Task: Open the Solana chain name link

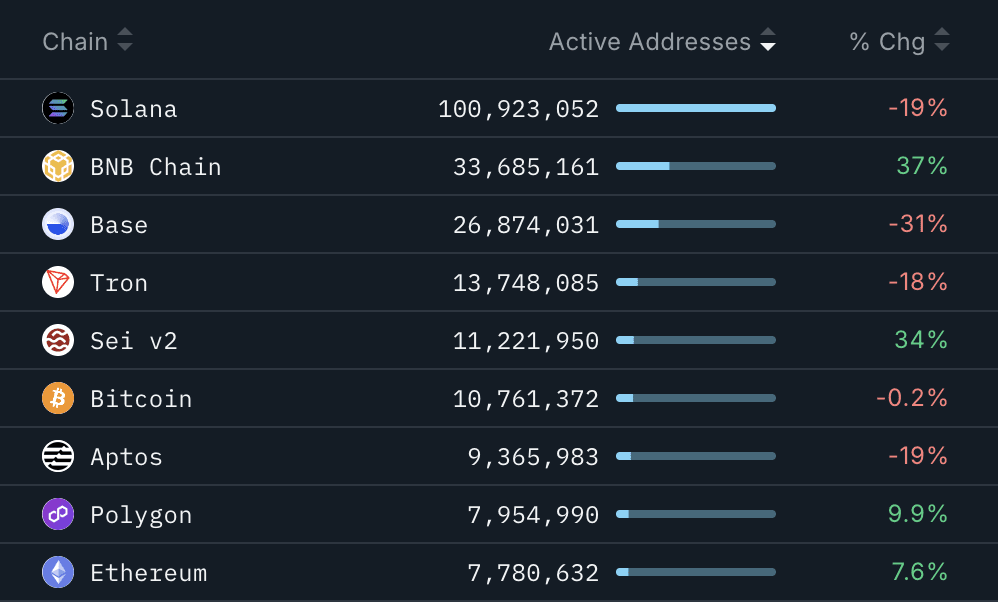Action: coord(134,109)
